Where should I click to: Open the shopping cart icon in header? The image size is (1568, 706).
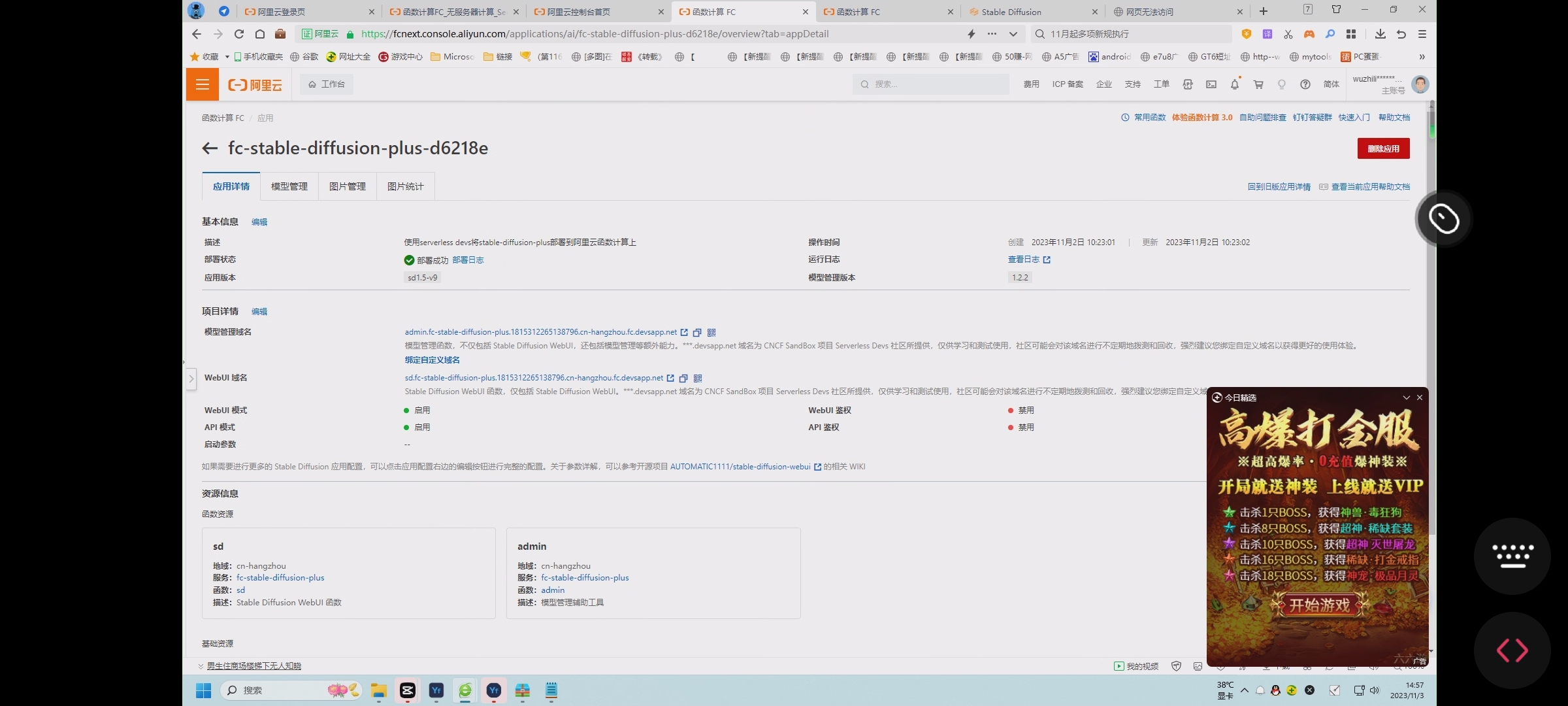pyautogui.click(x=1258, y=84)
